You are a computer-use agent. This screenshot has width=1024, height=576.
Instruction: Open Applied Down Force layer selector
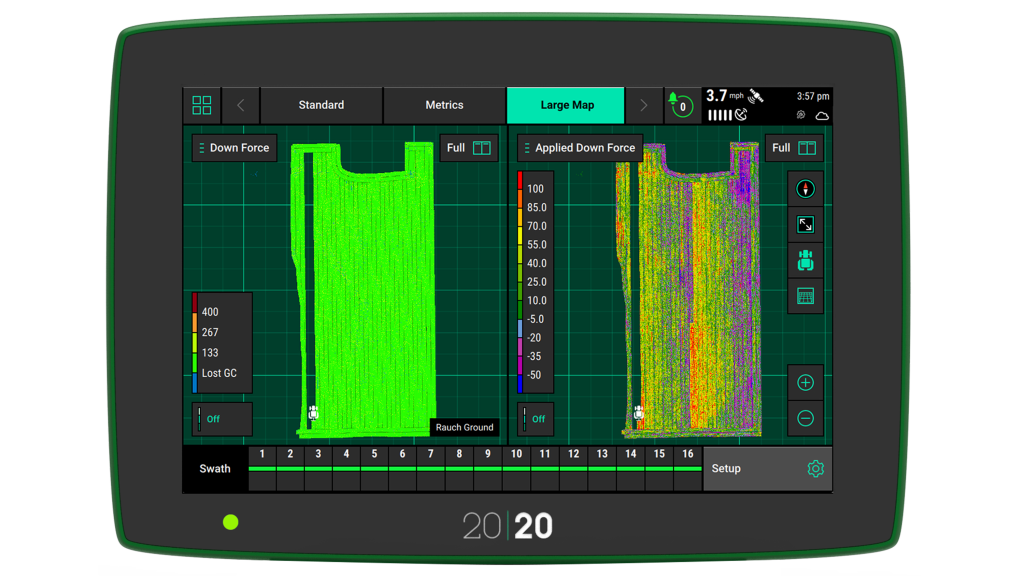coord(580,148)
